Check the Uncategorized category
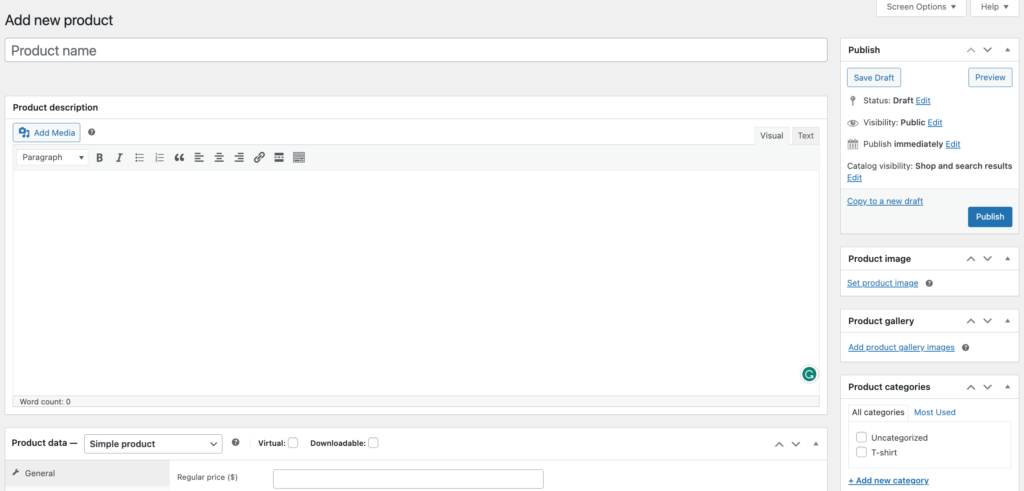The height and width of the screenshot is (491, 1024). 861,437
